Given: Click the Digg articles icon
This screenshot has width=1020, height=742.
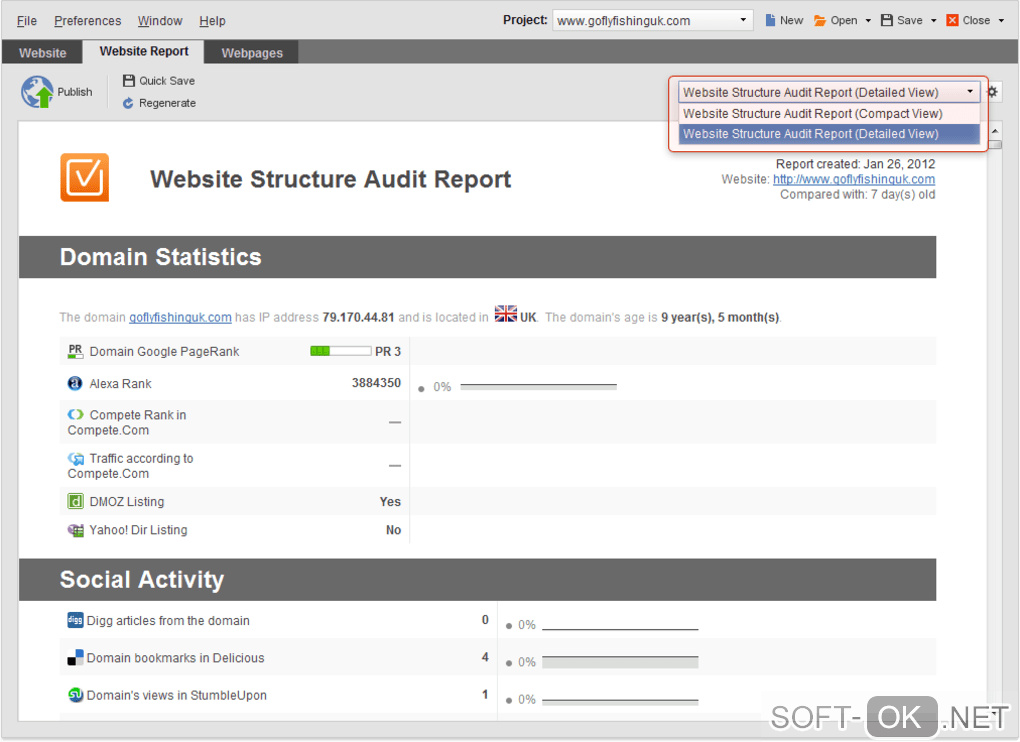Looking at the screenshot, I should (75, 620).
